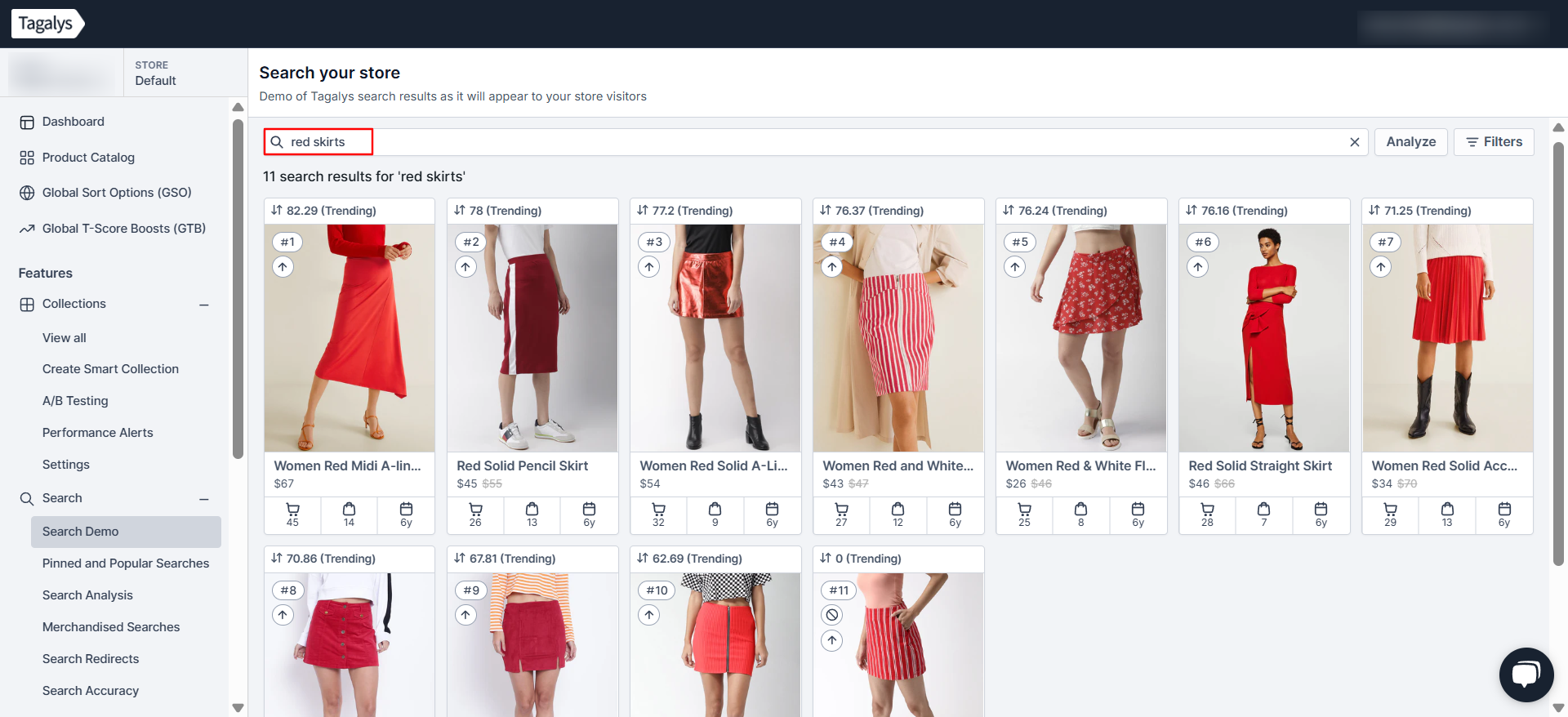Click the up-arrow on product #4
The image size is (1568, 717).
(831, 267)
